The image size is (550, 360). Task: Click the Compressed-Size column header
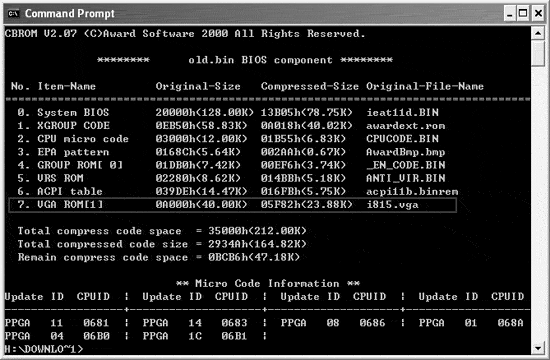pyautogui.click(x=310, y=86)
